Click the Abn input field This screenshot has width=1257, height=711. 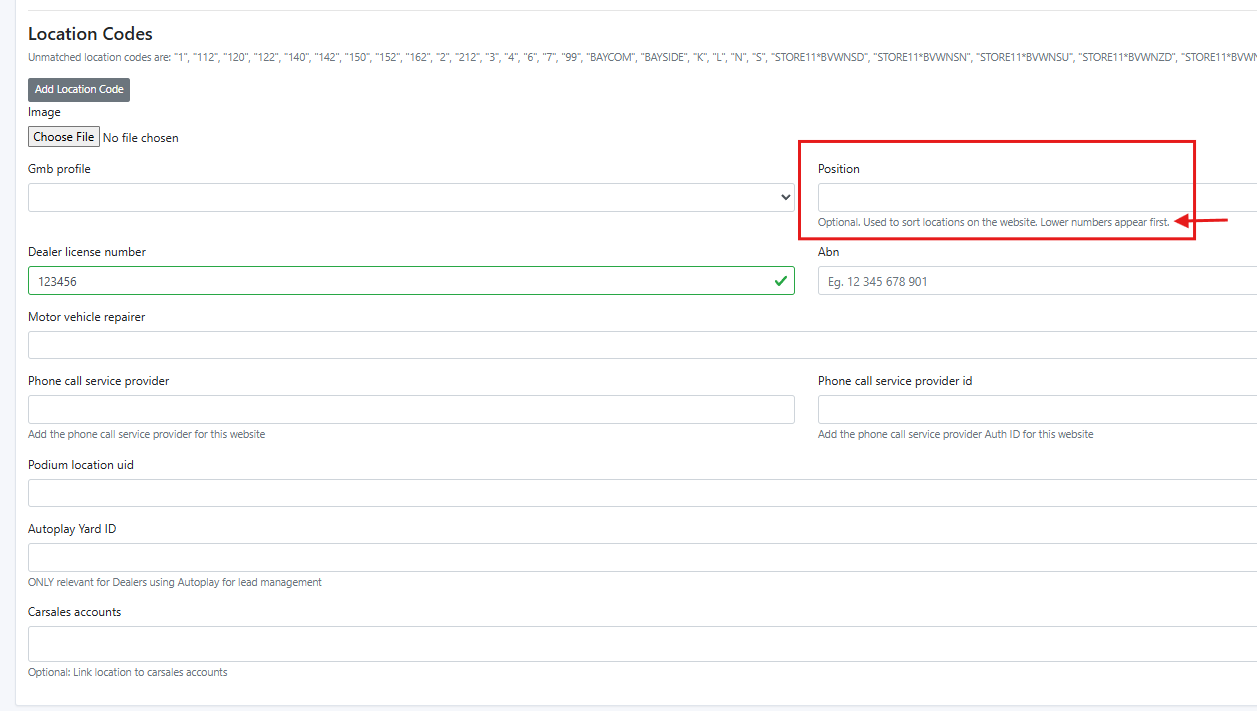1037,281
